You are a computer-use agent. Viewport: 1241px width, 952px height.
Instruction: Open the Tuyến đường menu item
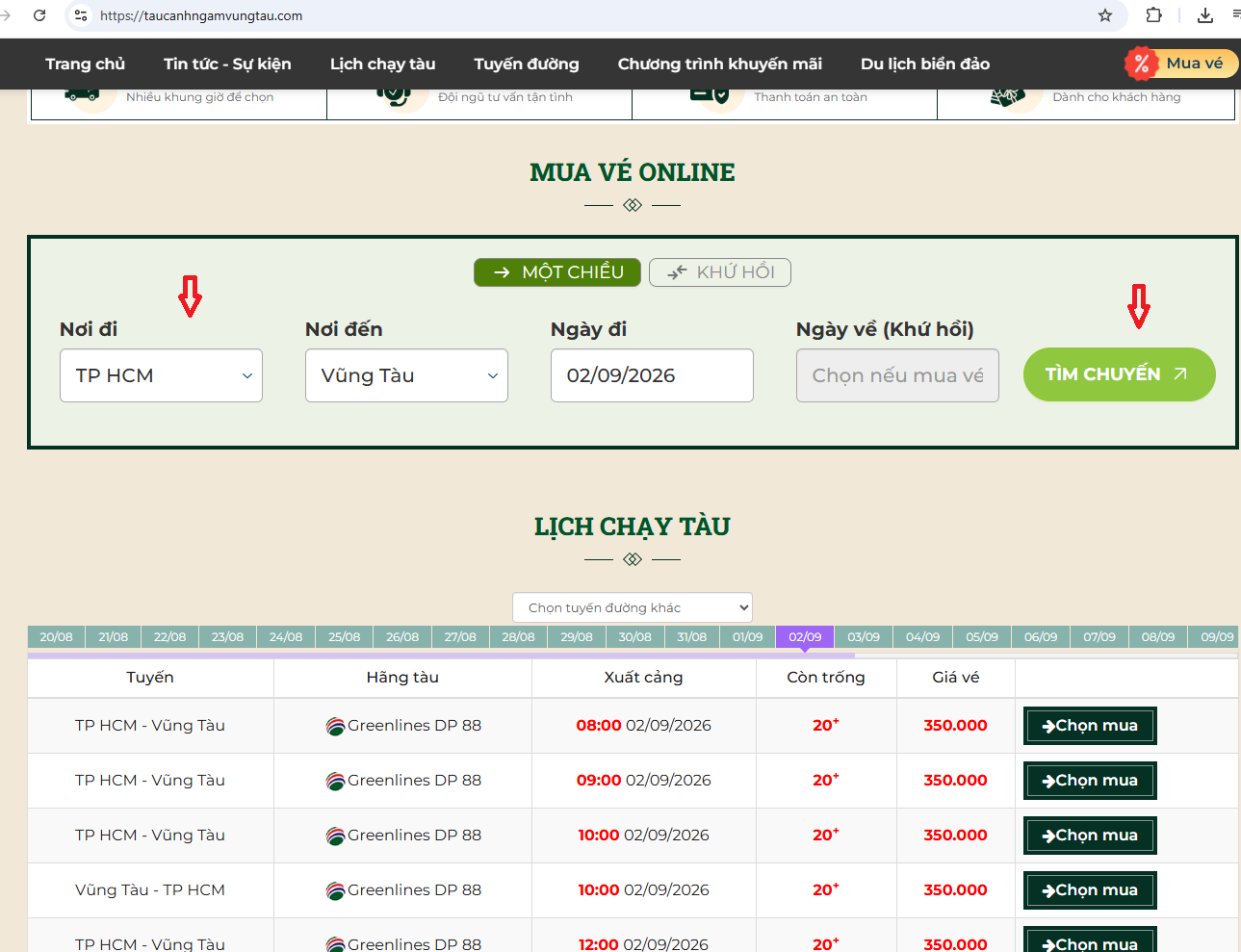click(527, 64)
